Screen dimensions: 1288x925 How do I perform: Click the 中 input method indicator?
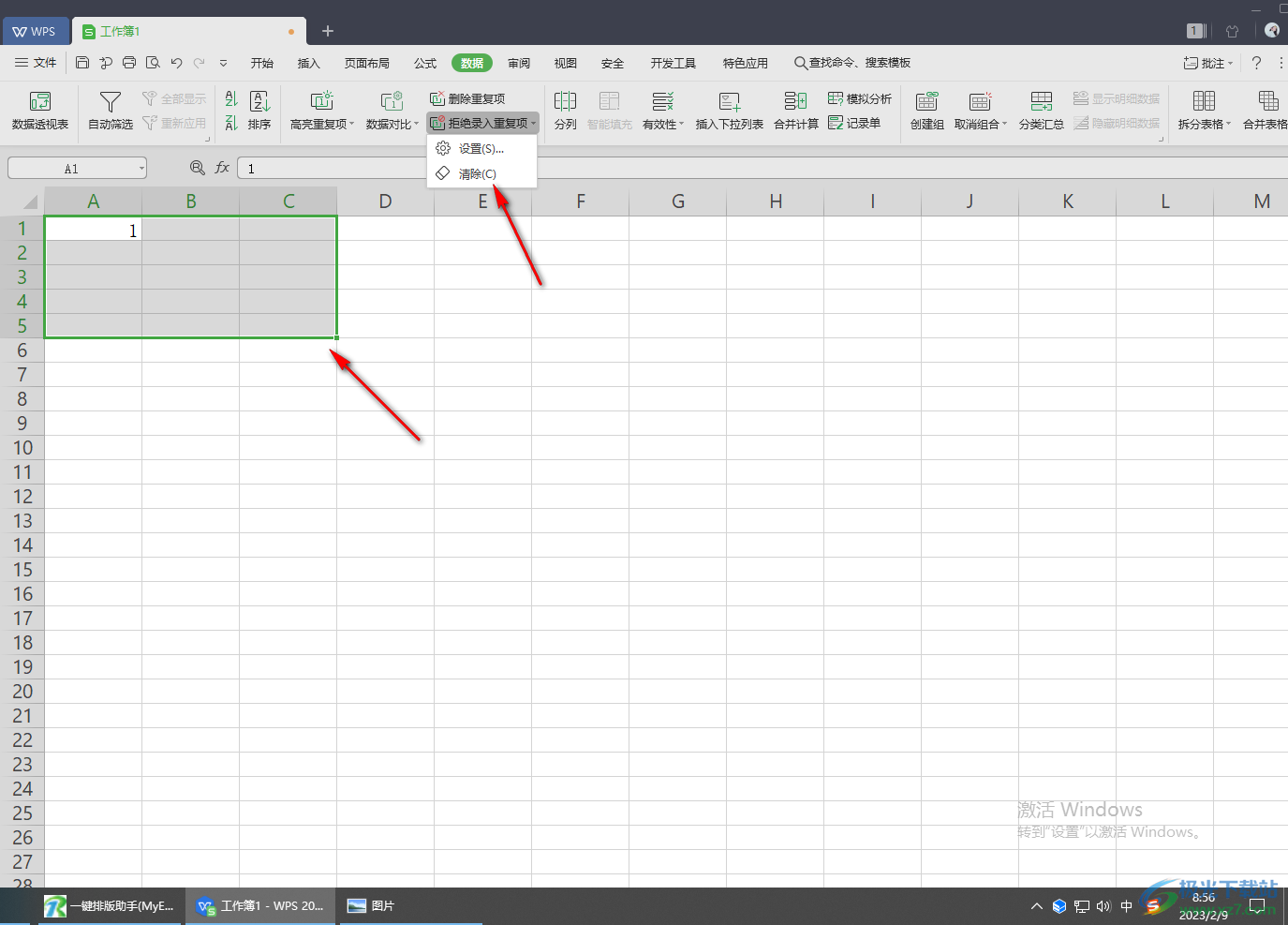pyautogui.click(x=1126, y=906)
